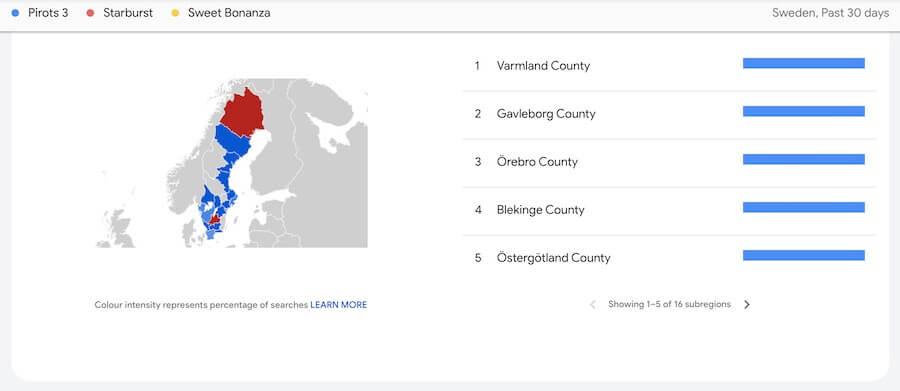Open the LEARN MORE link

[339, 305]
